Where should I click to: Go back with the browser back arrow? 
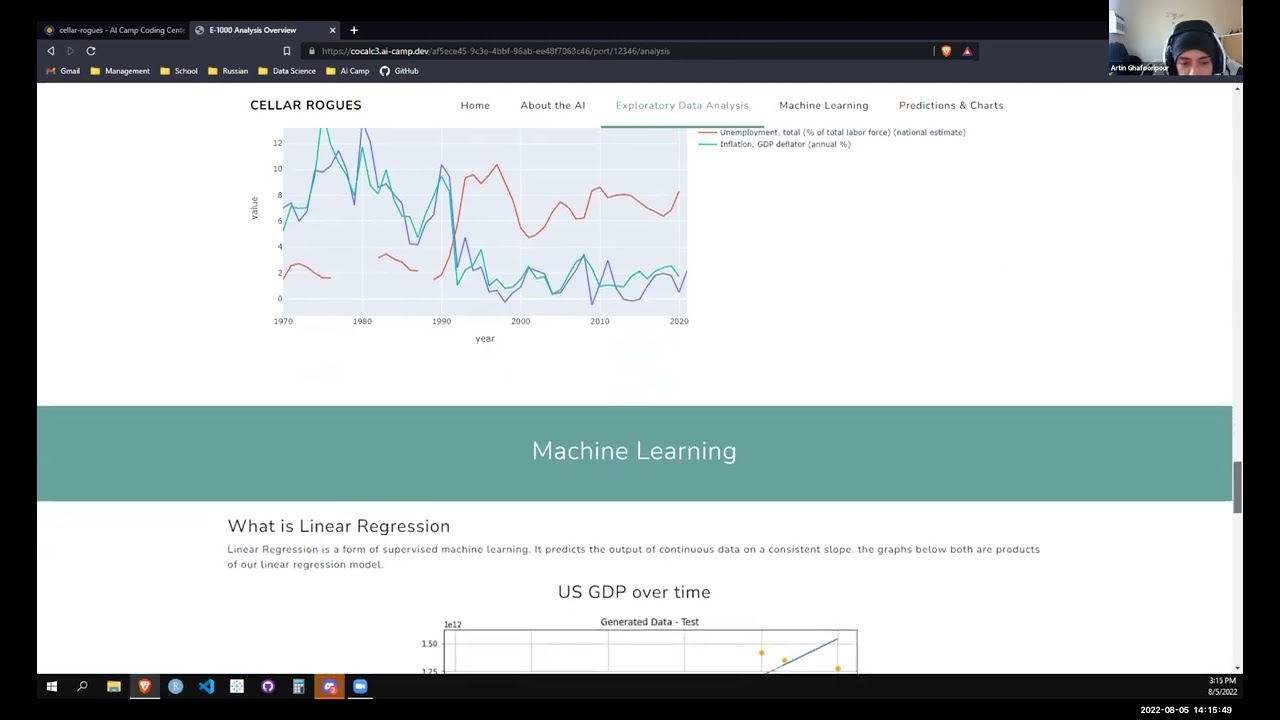[x=51, y=51]
